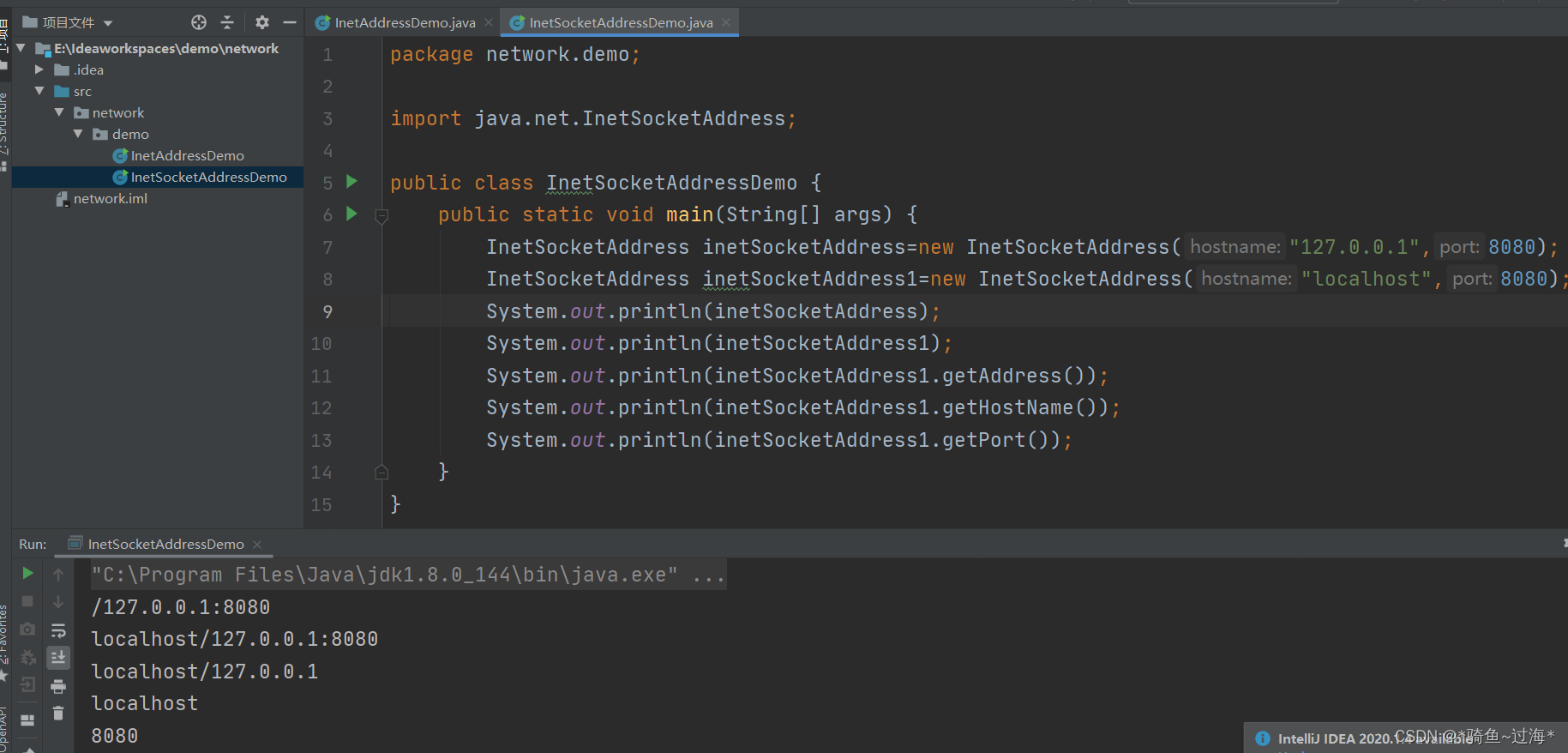Click the thread dump camera icon
Screen dimensions: 1568x753
click(x=27, y=630)
